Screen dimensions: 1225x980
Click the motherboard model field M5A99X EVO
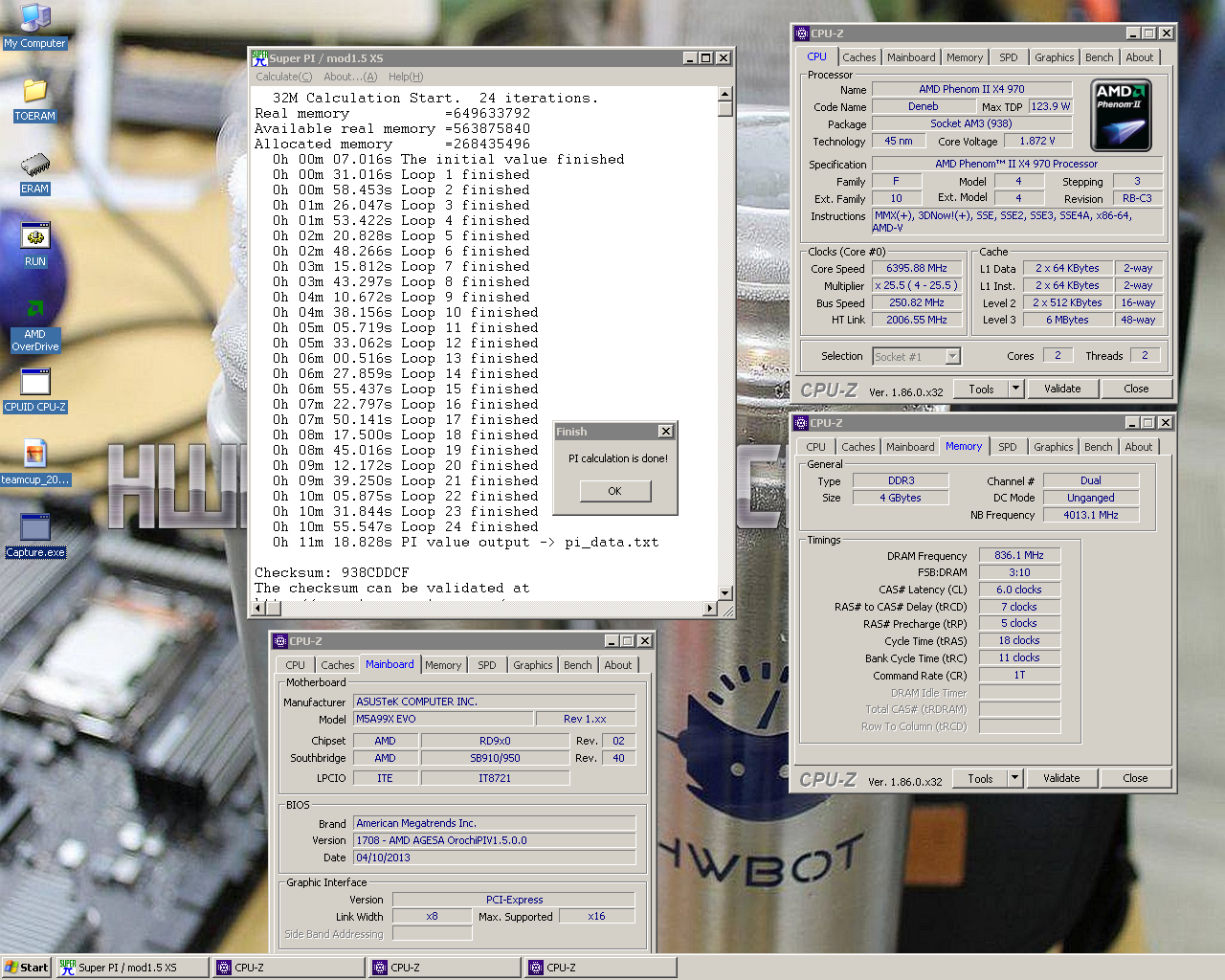pos(443,719)
